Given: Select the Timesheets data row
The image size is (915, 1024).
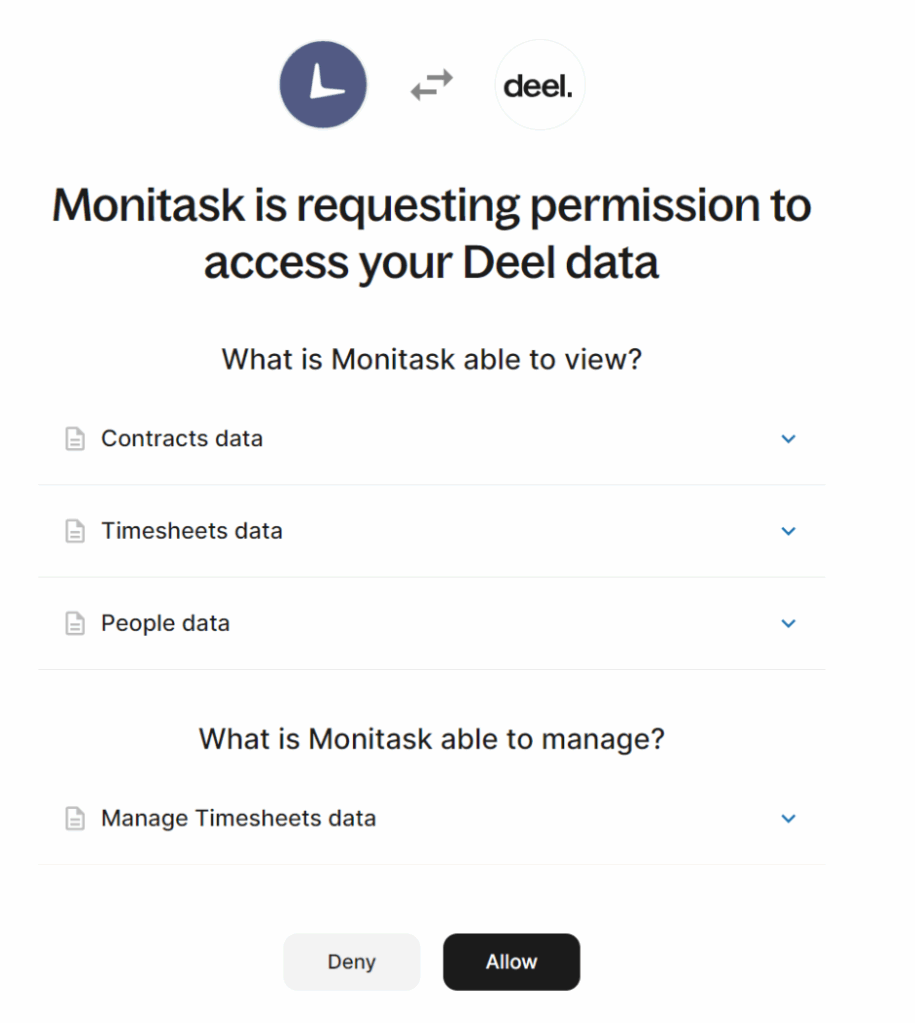Looking at the screenshot, I should click(430, 531).
